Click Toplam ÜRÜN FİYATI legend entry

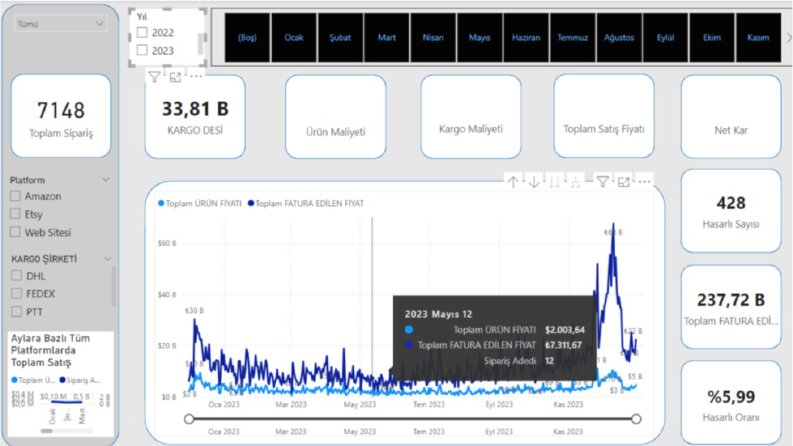coord(200,203)
